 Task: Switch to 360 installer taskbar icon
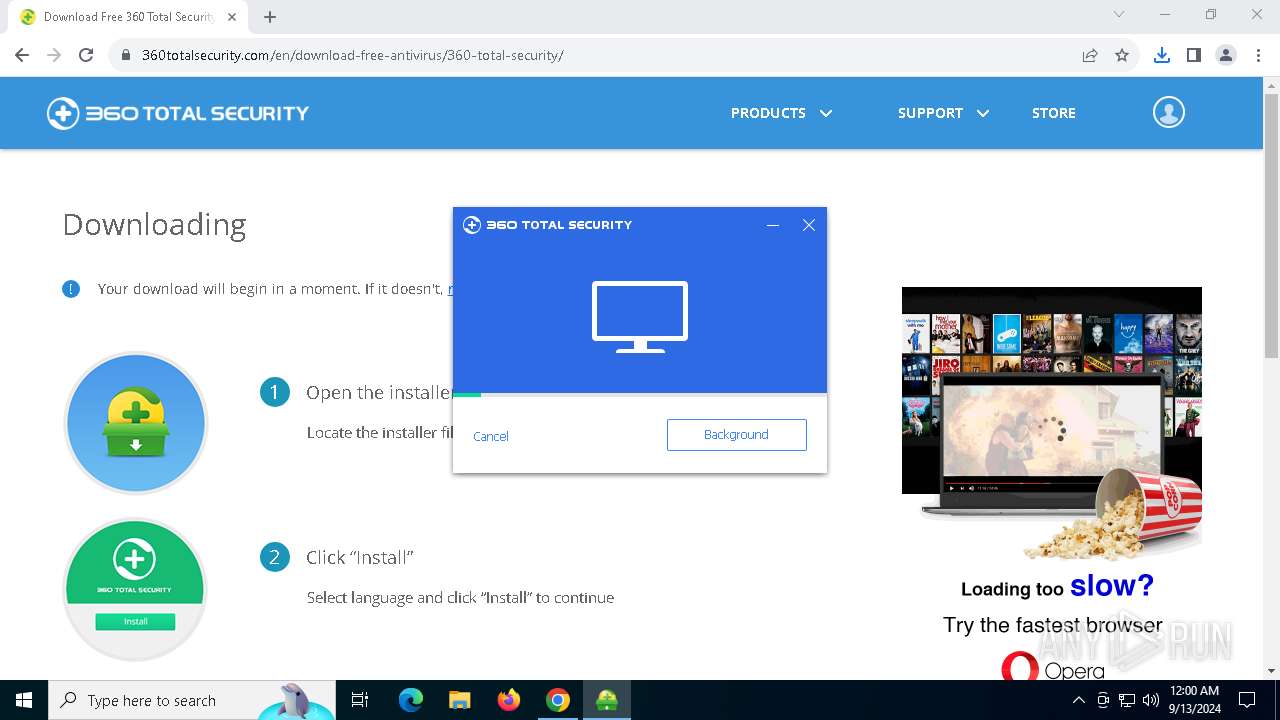607,700
